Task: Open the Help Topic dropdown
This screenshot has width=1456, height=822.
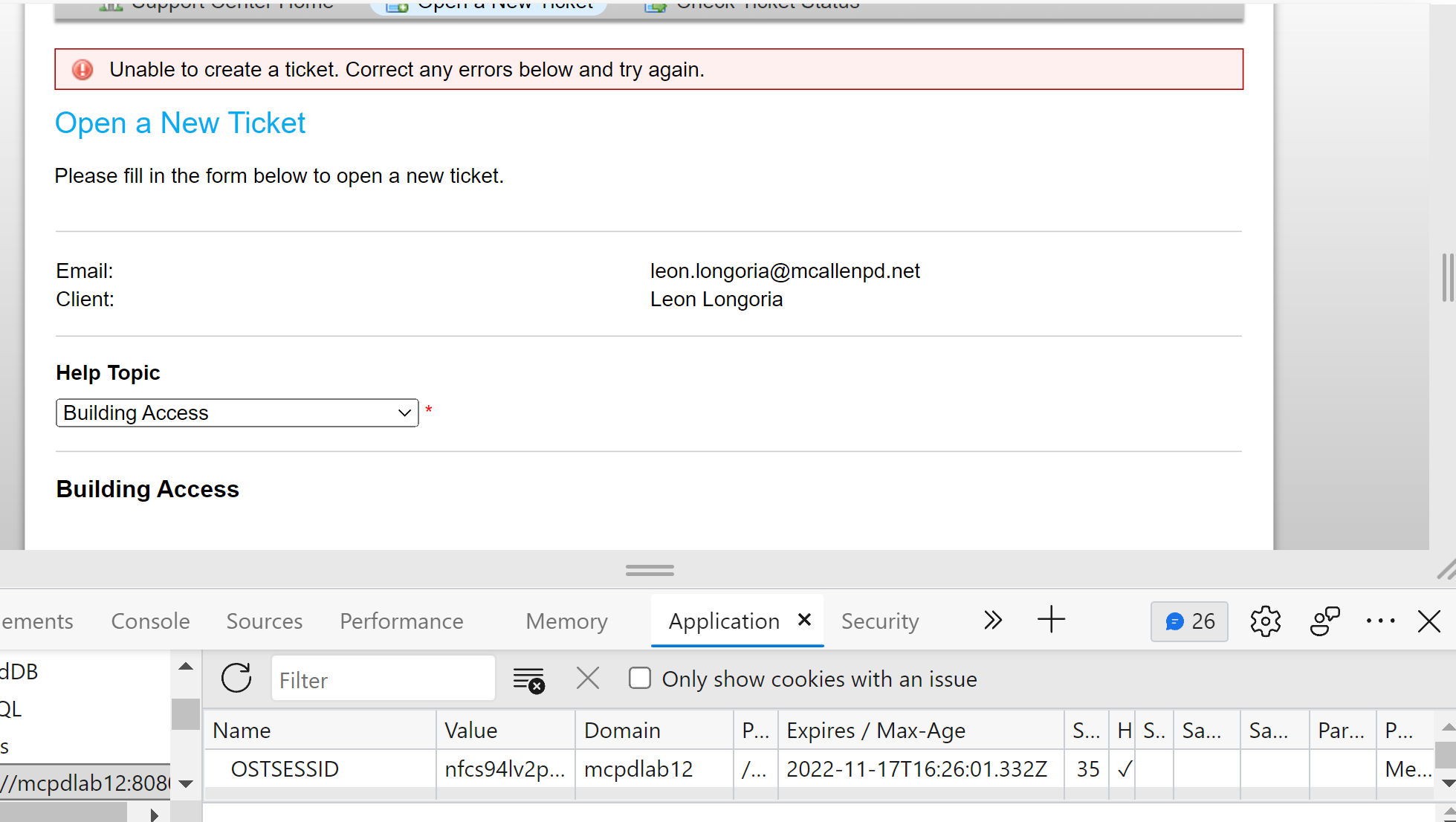Action: (237, 413)
